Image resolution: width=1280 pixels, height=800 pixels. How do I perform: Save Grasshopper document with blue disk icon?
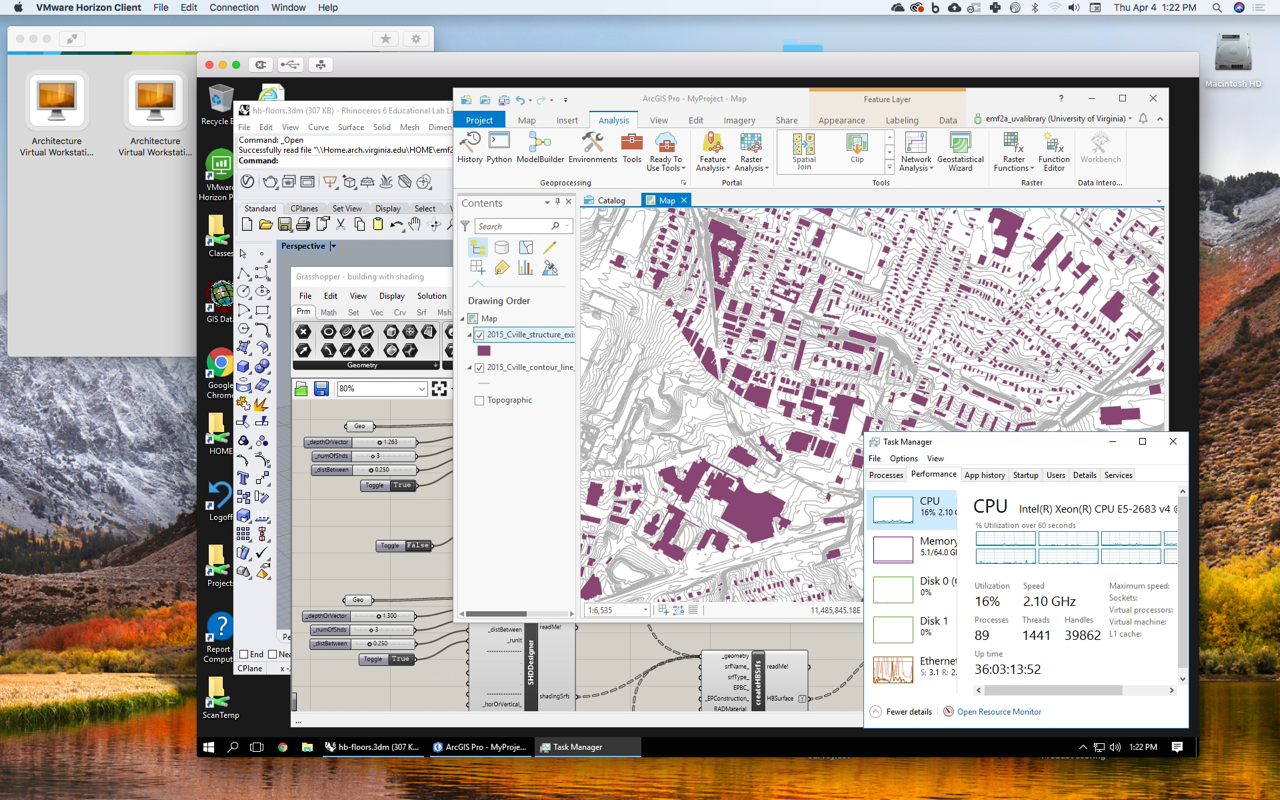(x=321, y=388)
